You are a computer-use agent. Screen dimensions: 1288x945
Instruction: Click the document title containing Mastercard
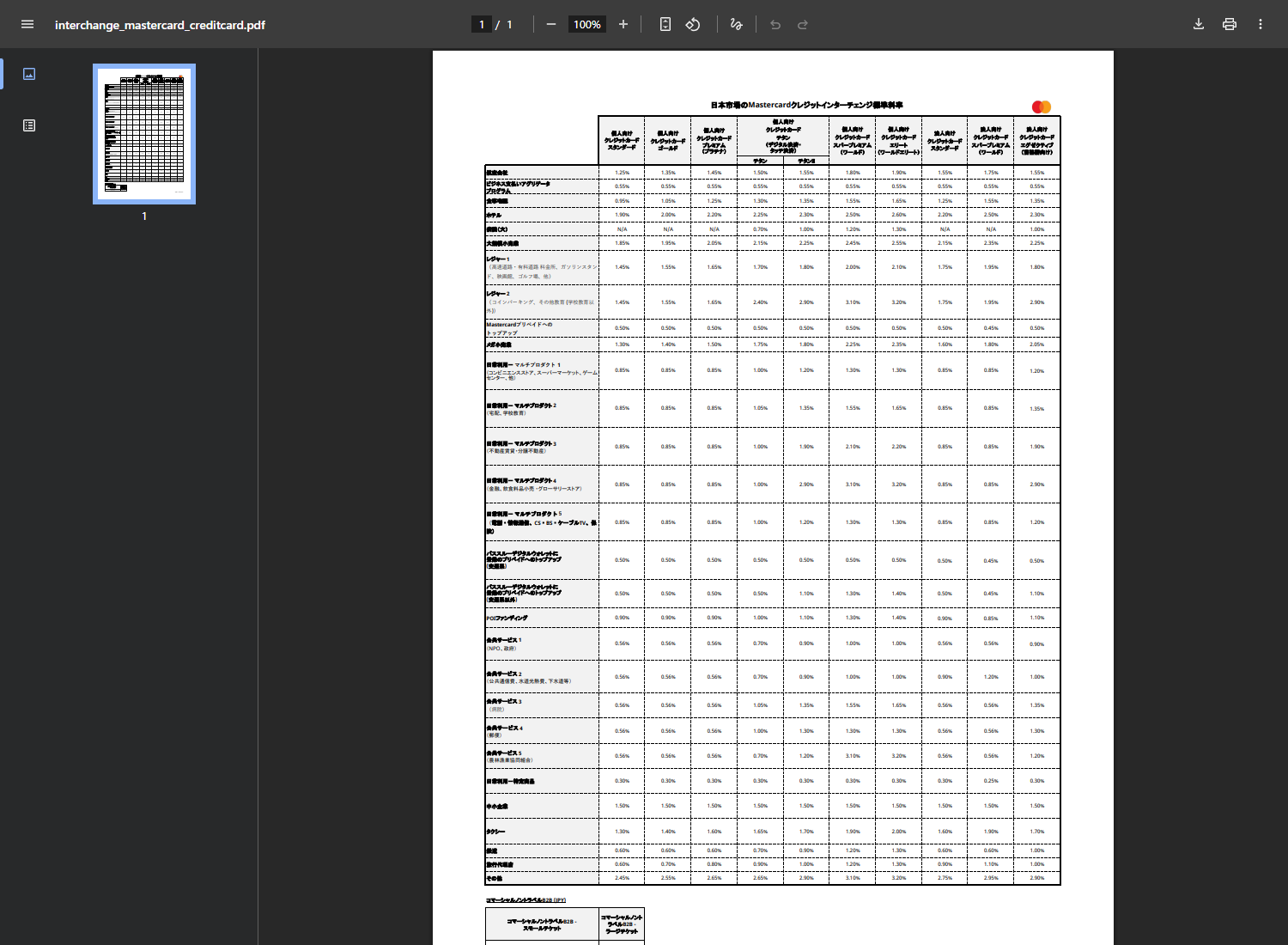click(x=807, y=105)
